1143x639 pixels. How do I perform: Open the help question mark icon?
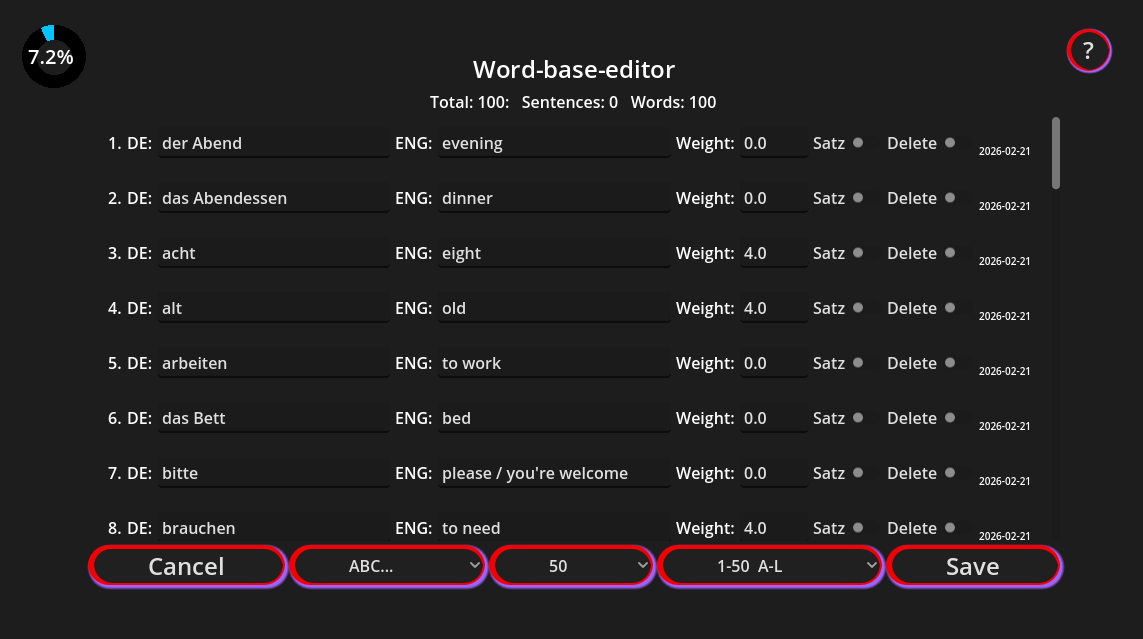tap(1089, 51)
